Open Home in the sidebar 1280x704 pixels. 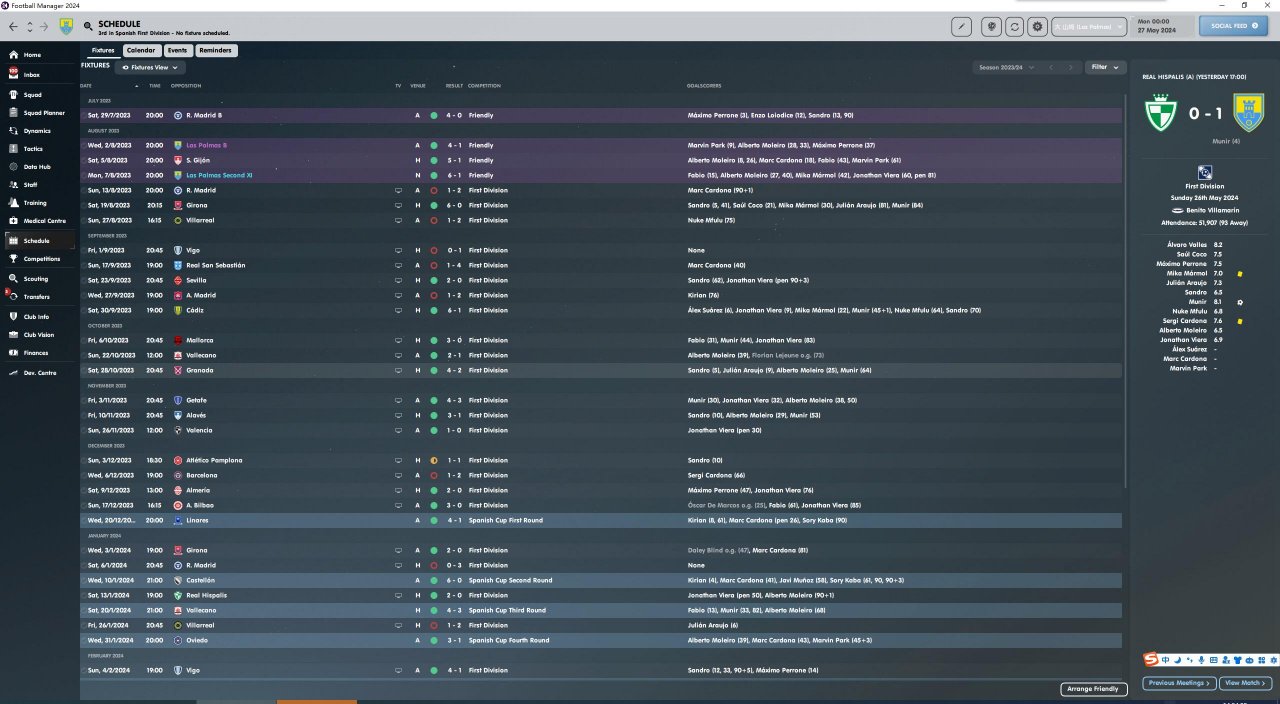tap(38, 54)
